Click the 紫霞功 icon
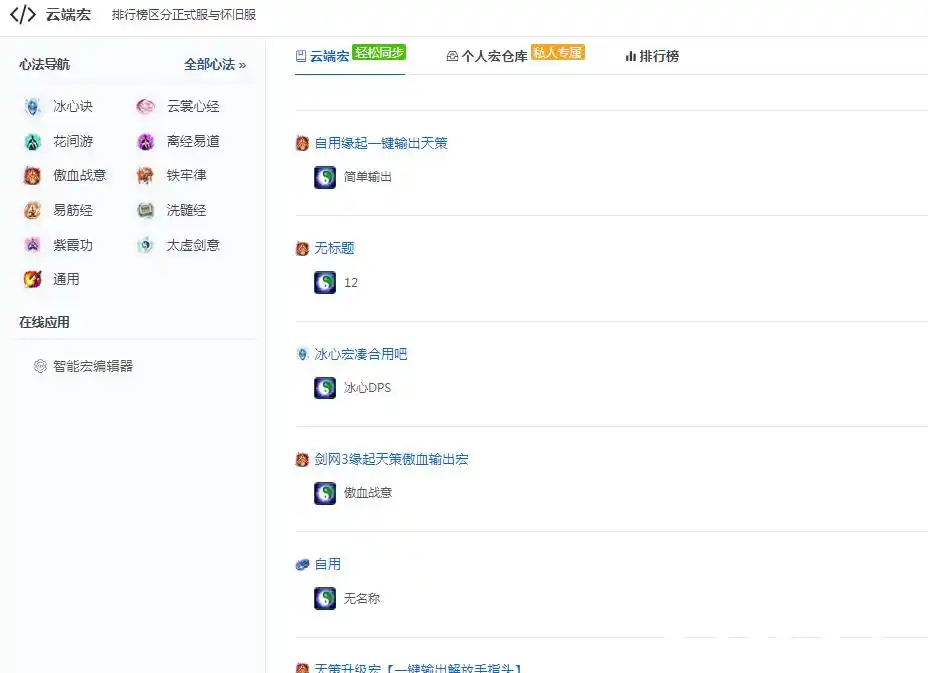The height and width of the screenshot is (673, 928). tap(33, 245)
